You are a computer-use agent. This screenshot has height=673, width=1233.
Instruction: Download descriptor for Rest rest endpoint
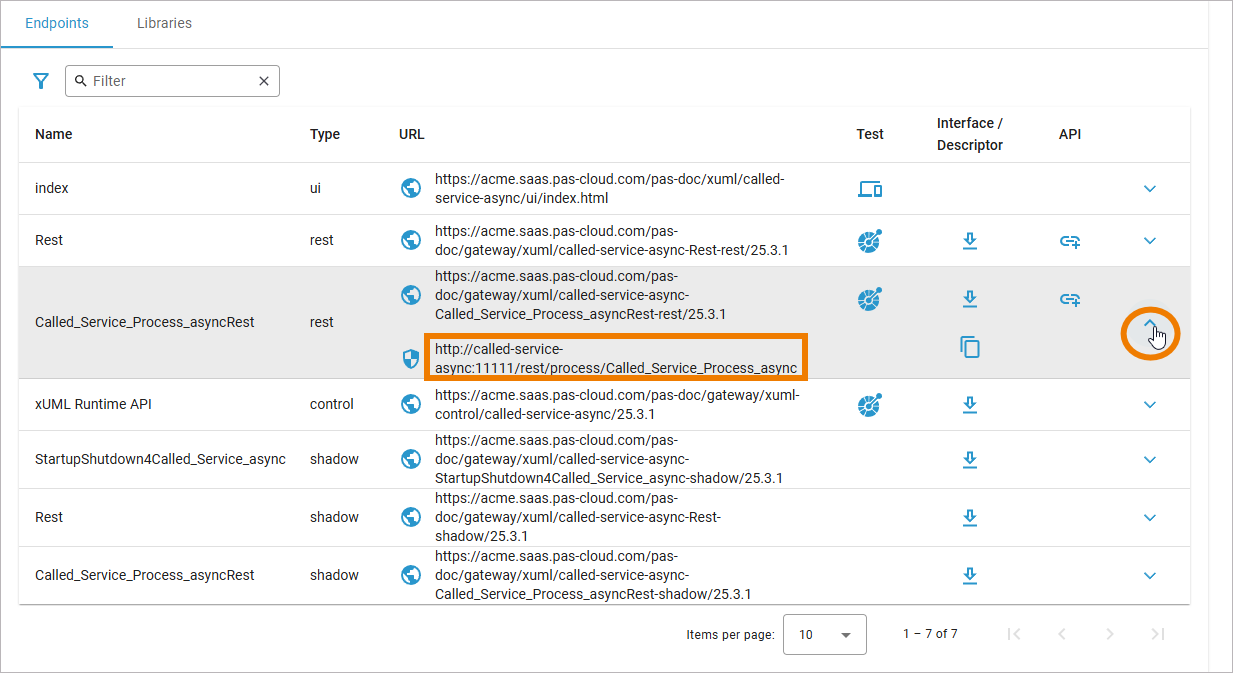coord(969,241)
